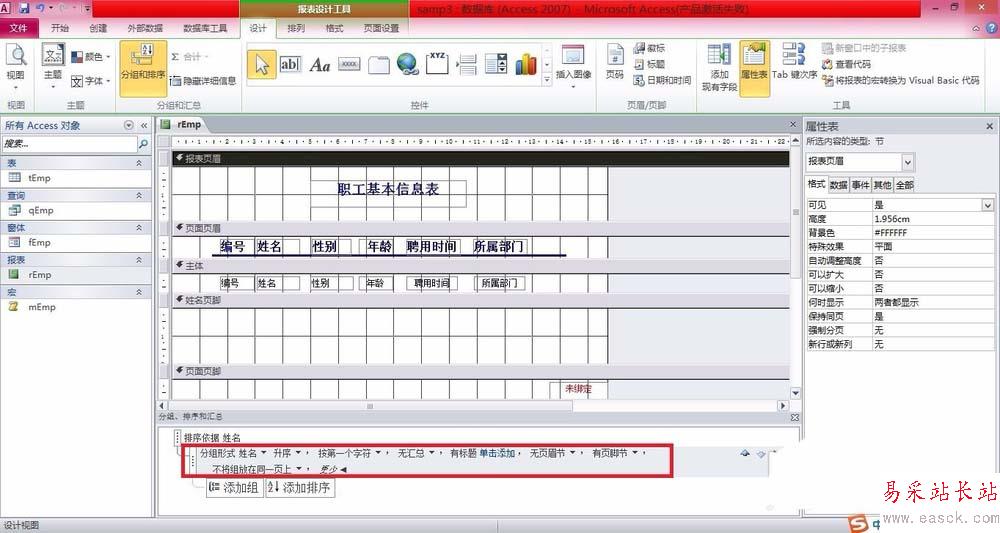Click the Save icon in quick access toolbar
Viewport: 1000px width, 533px height.
point(24,8)
